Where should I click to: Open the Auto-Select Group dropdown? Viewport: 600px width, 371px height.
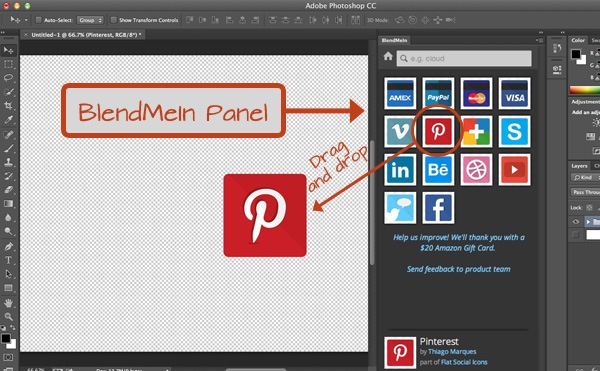tap(90, 20)
